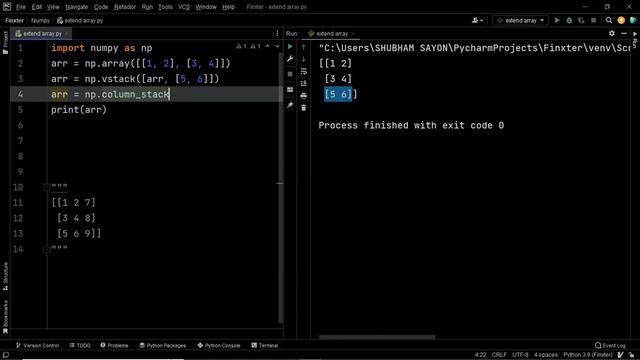Toggle the Structure side panel

(5, 276)
